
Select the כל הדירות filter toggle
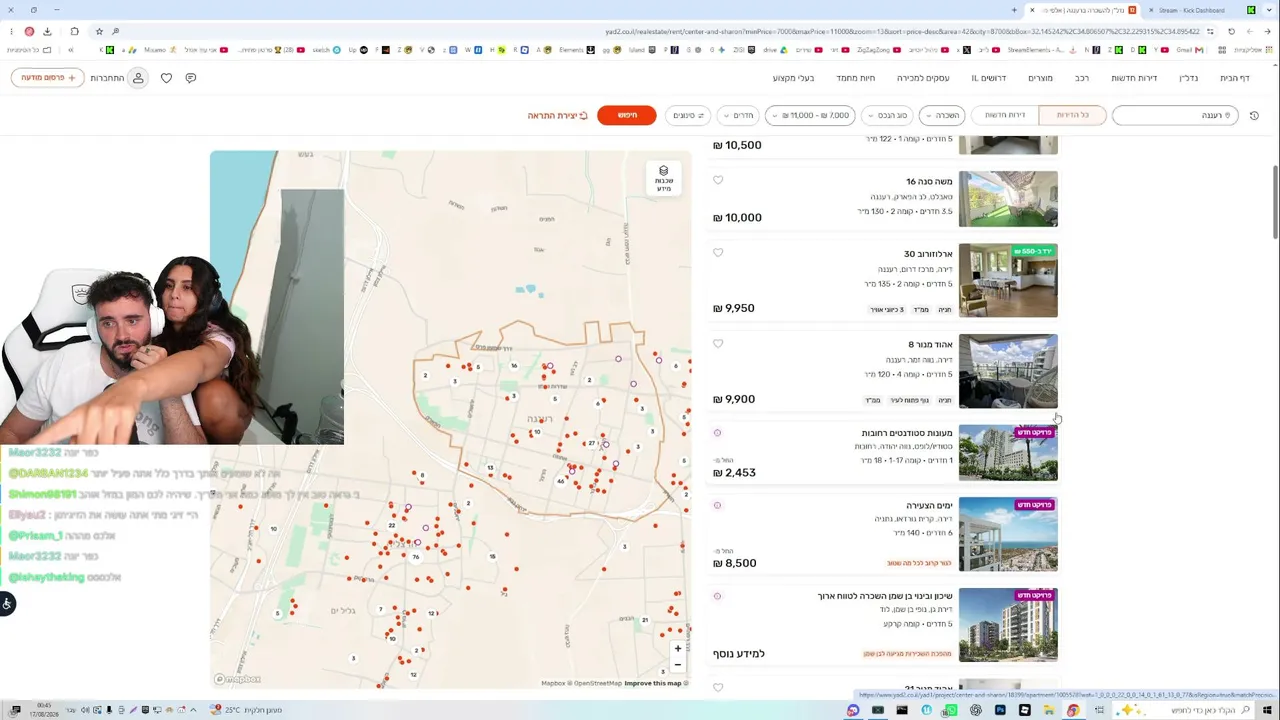coord(1072,115)
